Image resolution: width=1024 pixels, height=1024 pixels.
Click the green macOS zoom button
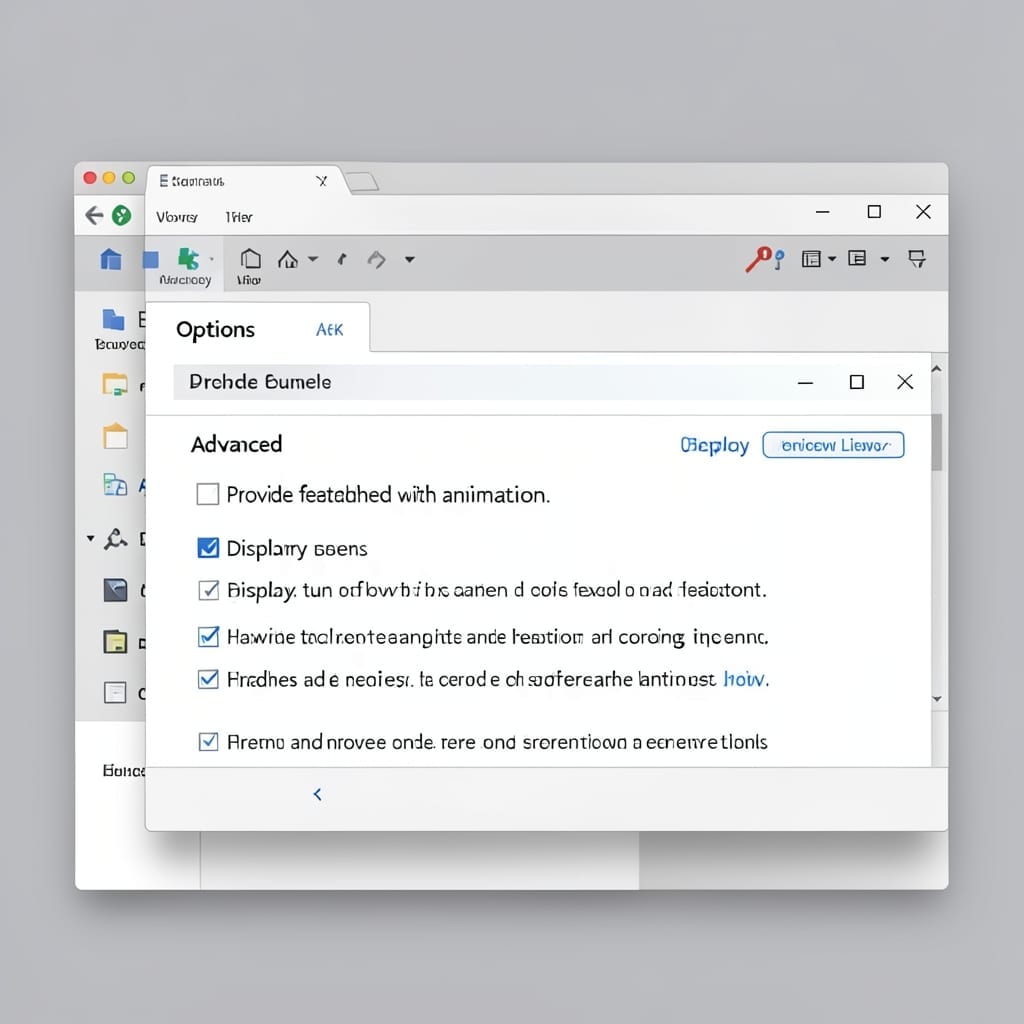click(x=129, y=178)
